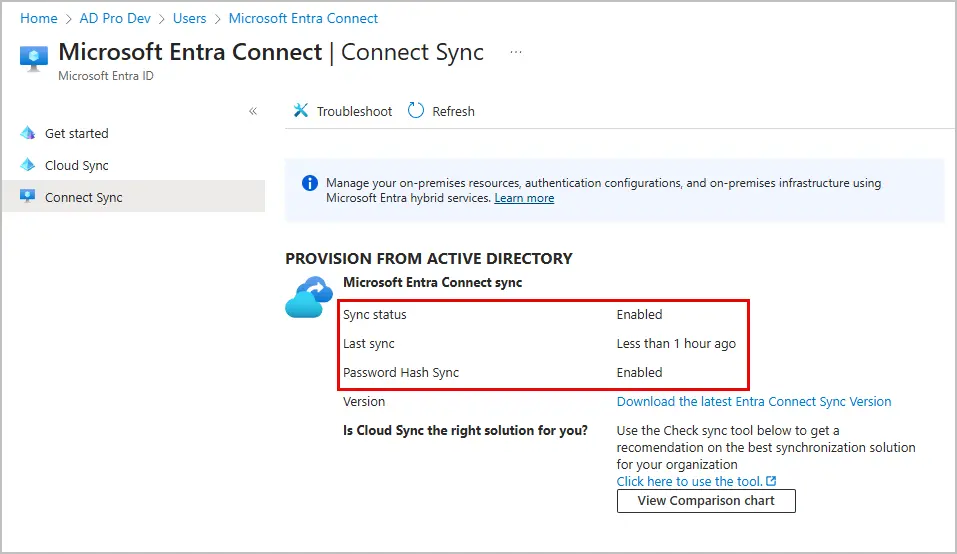Click the Password Hash Sync Enabled value

[639, 372]
